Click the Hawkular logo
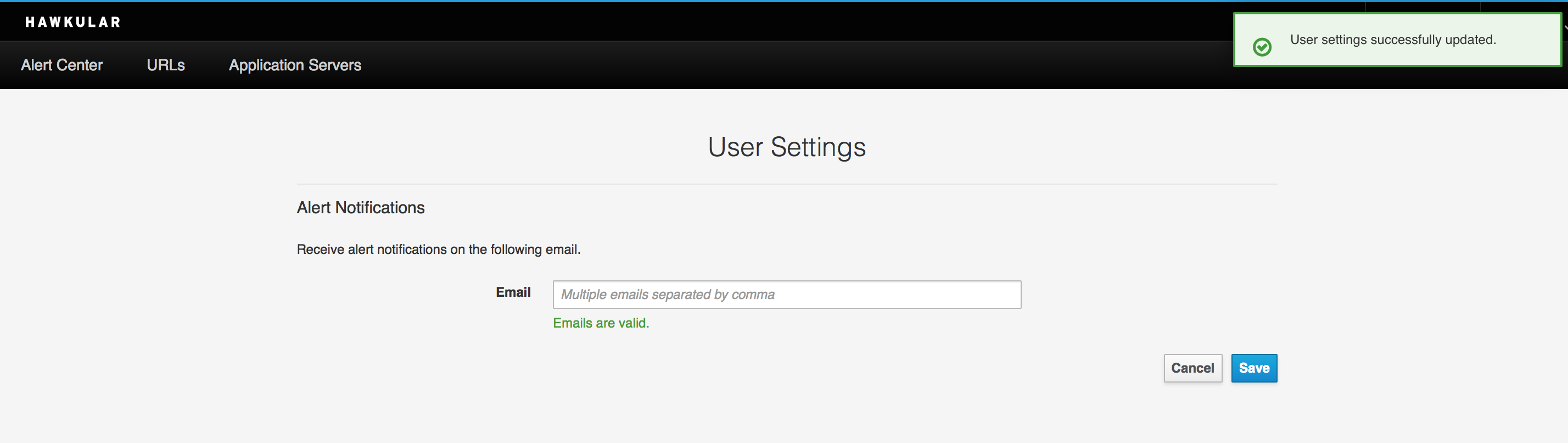The image size is (1568, 443). tap(72, 22)
